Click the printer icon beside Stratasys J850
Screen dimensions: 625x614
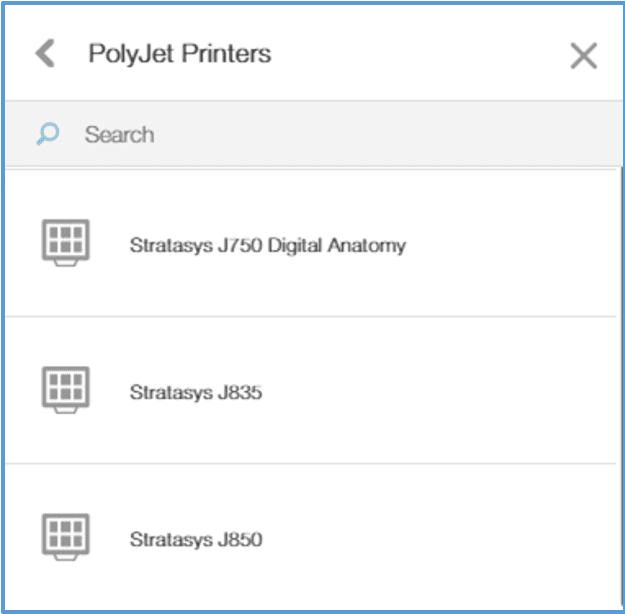click(66, 537)
